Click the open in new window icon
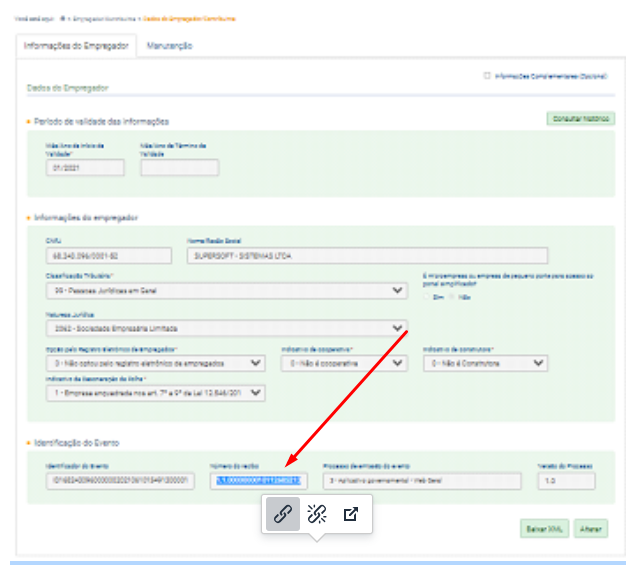The image size is (643, 572). (351, 514)
